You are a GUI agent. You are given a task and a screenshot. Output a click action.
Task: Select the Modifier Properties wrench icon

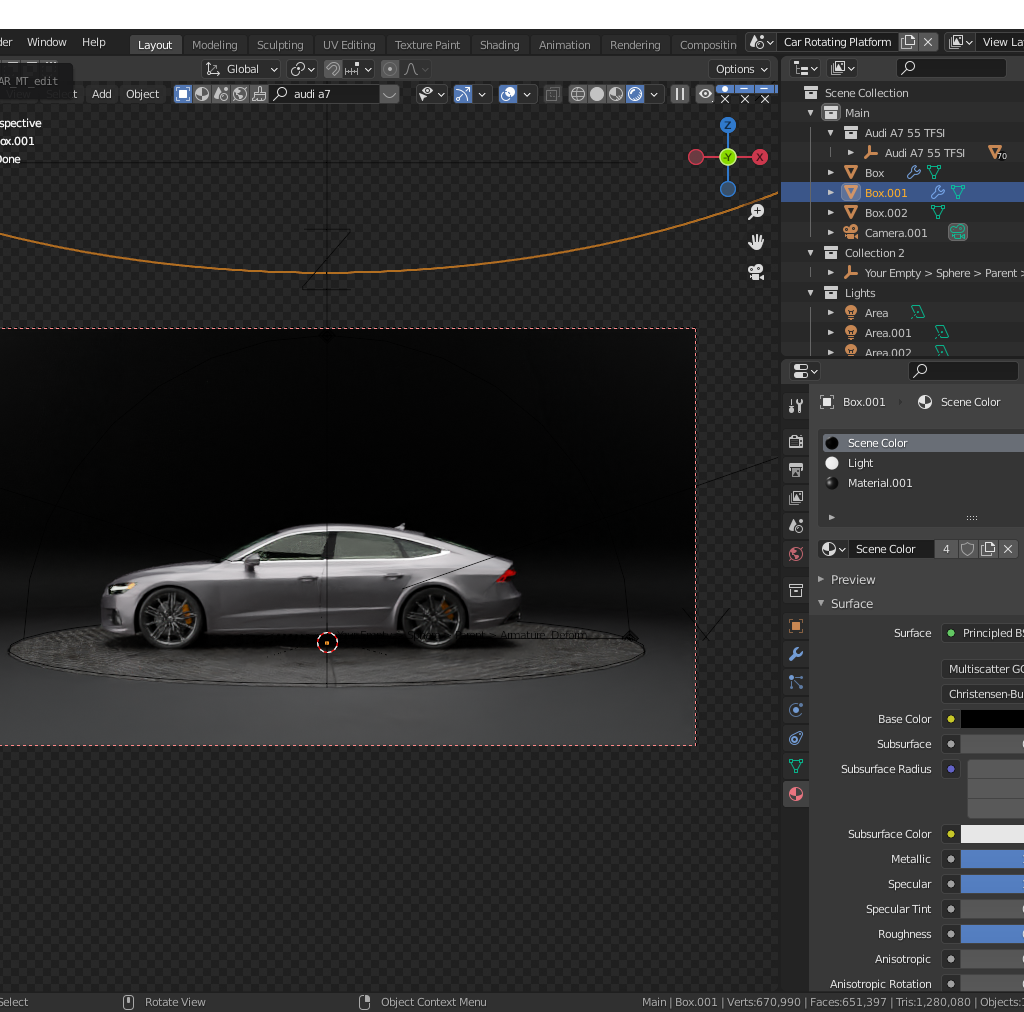coord(795,654)
